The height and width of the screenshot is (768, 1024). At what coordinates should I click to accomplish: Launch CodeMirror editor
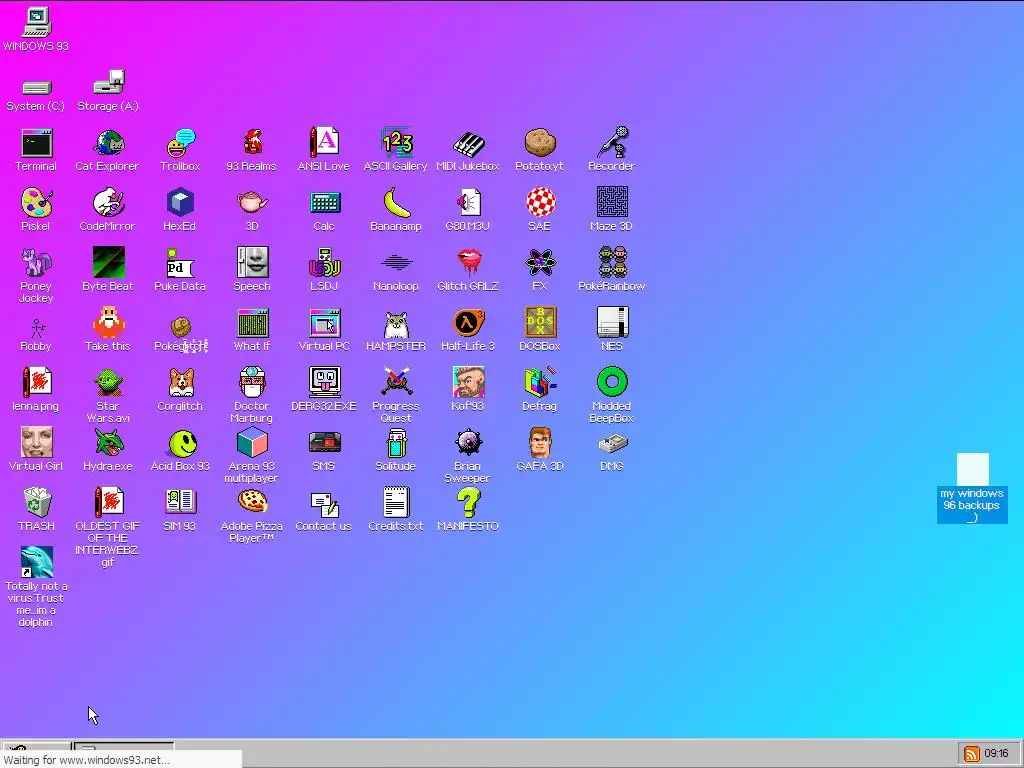(108, 203)
